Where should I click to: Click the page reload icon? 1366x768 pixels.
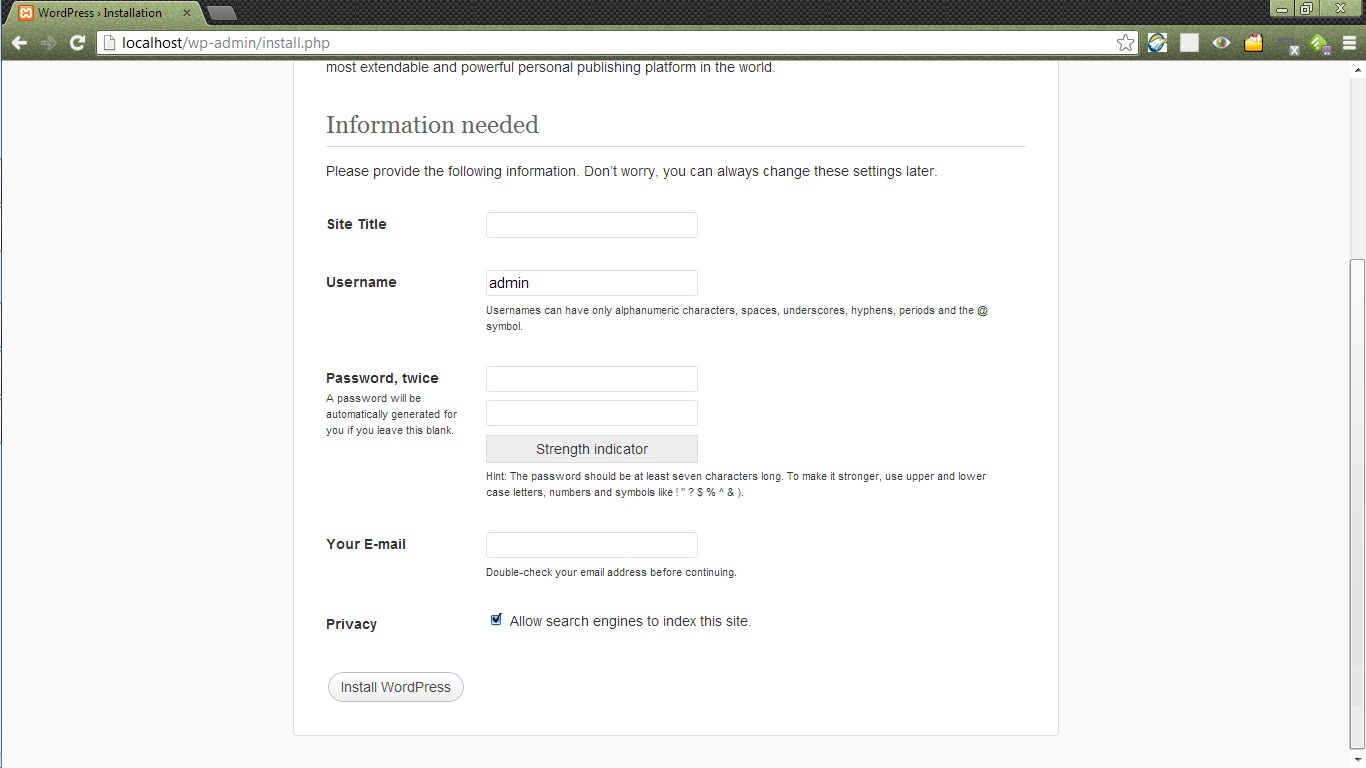pyautogui.click(x=77, y=42)
